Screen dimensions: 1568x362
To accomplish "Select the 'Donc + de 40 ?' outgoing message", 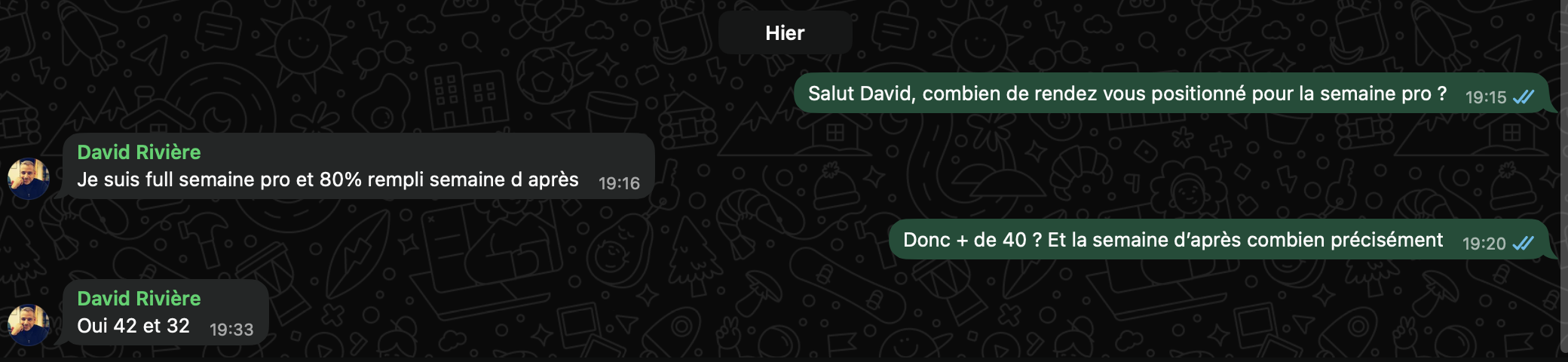I will tap(1220, 240).
